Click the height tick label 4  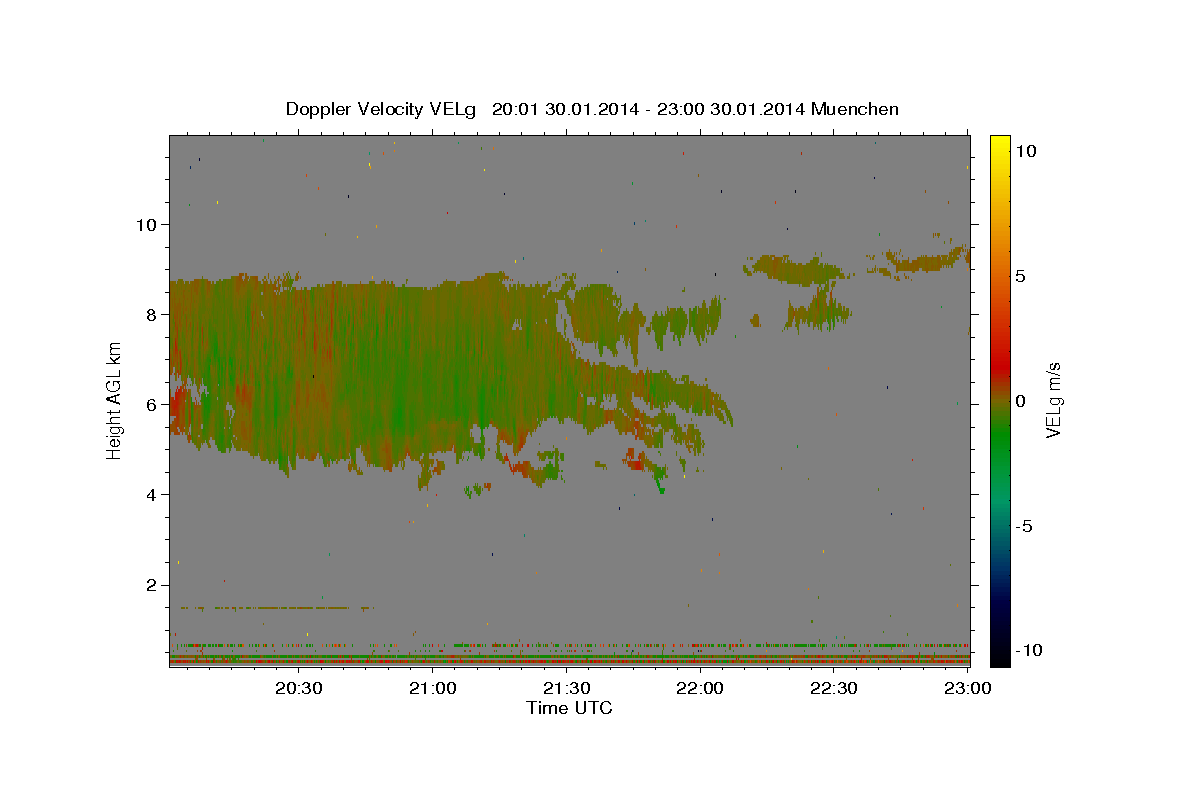pos(153,495)
